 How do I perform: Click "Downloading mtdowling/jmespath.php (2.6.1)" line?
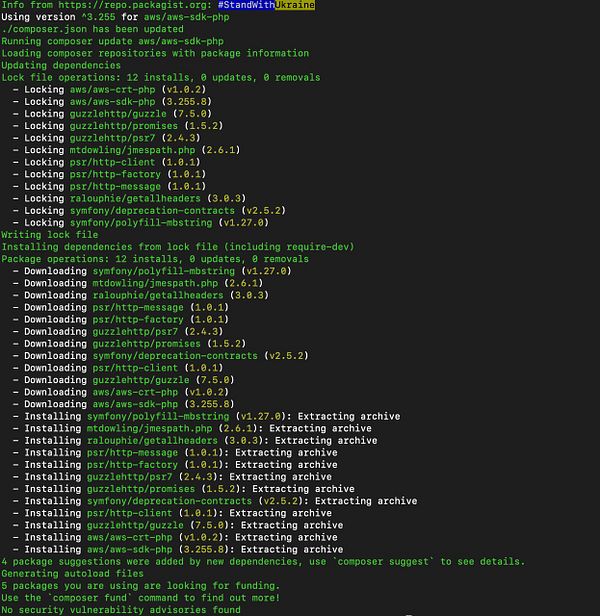tap(138, 284)
